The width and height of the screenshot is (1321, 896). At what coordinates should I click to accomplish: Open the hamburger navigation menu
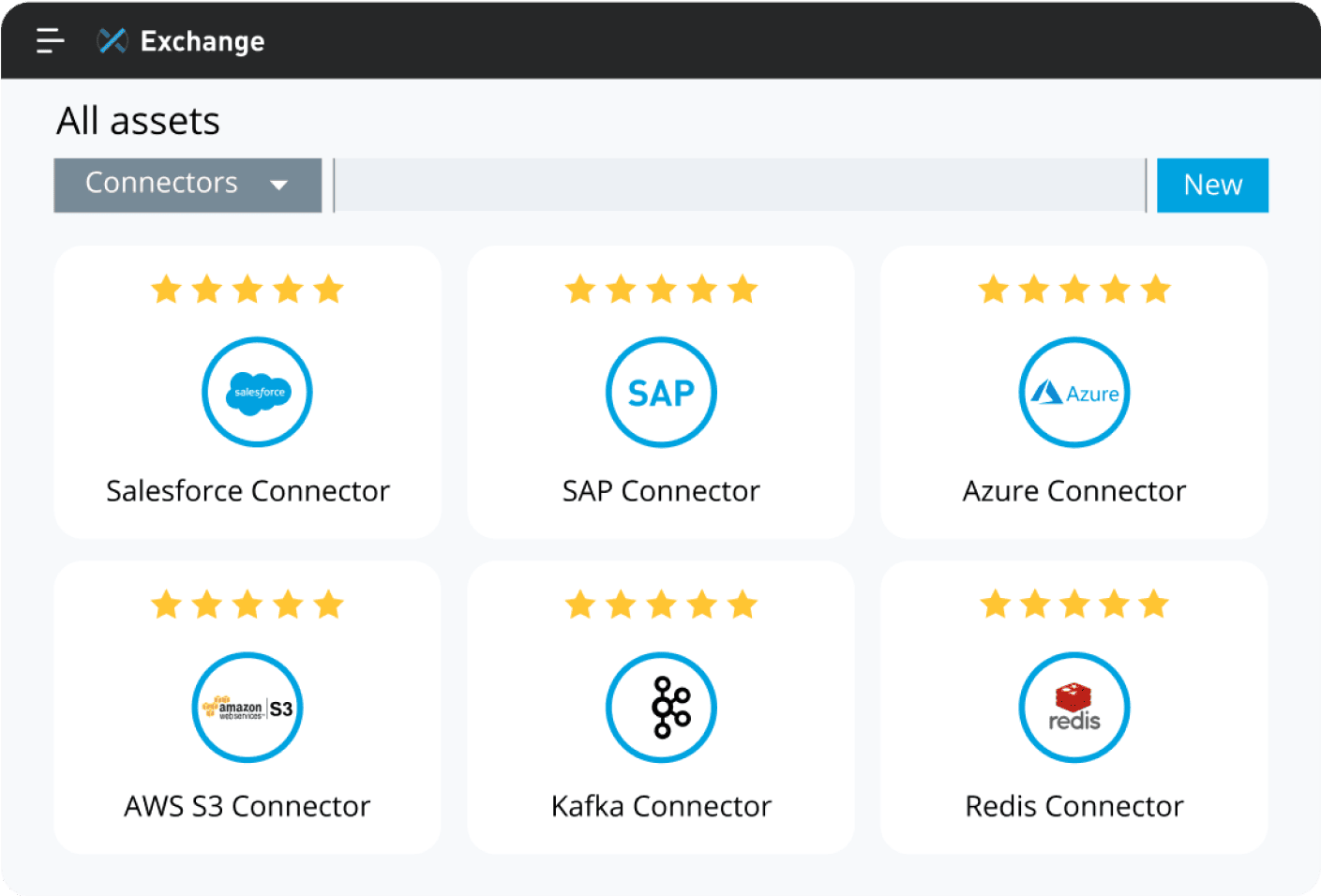pos(49,40)
